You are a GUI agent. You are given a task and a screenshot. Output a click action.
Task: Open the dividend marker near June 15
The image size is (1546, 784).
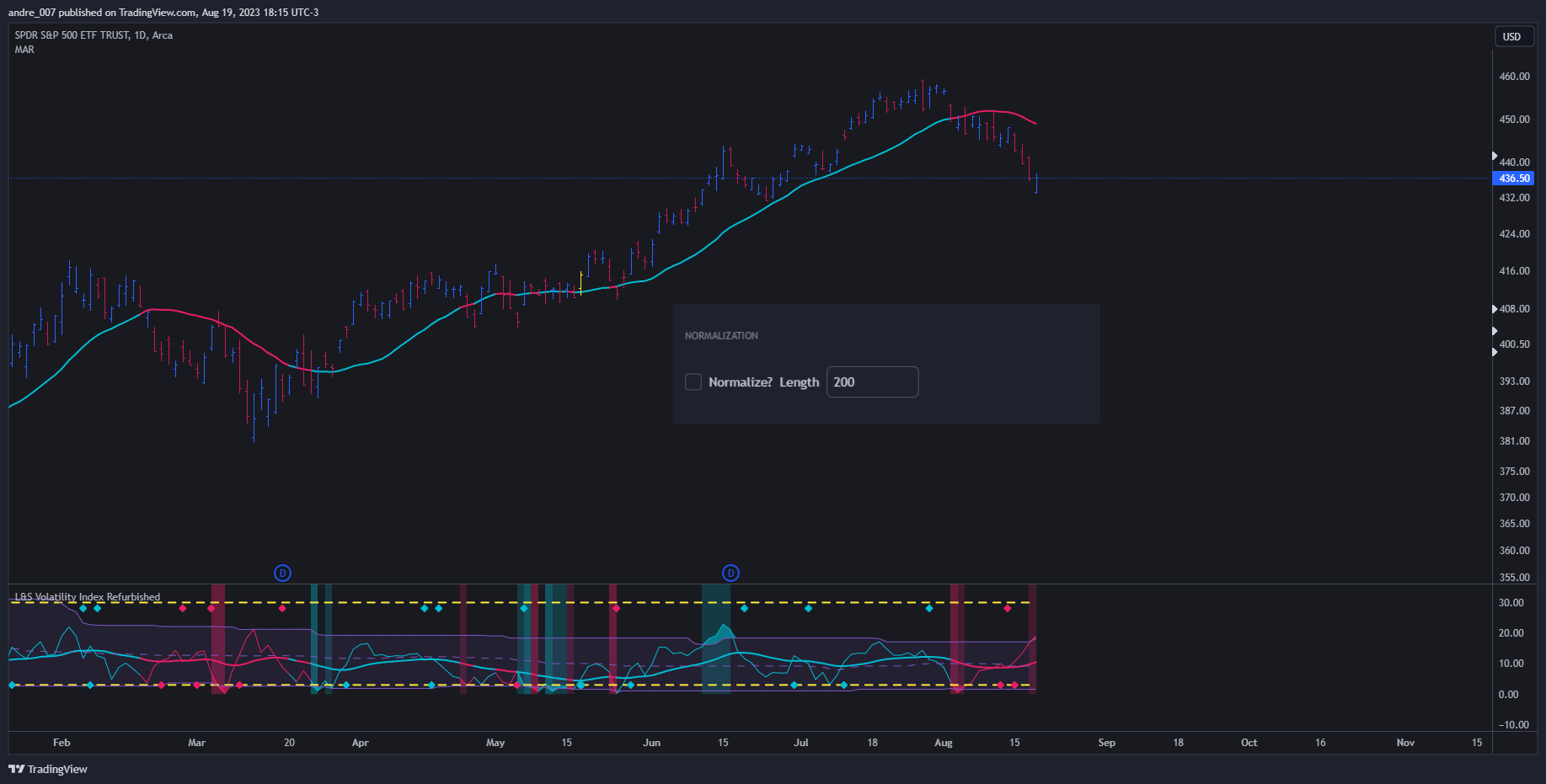coord(730,573)
